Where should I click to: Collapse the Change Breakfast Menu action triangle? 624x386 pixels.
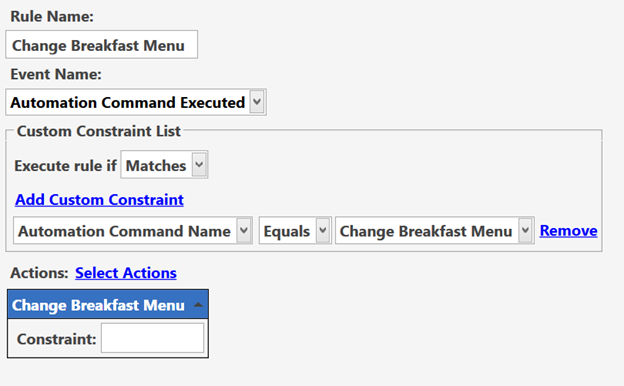point(198,305)
